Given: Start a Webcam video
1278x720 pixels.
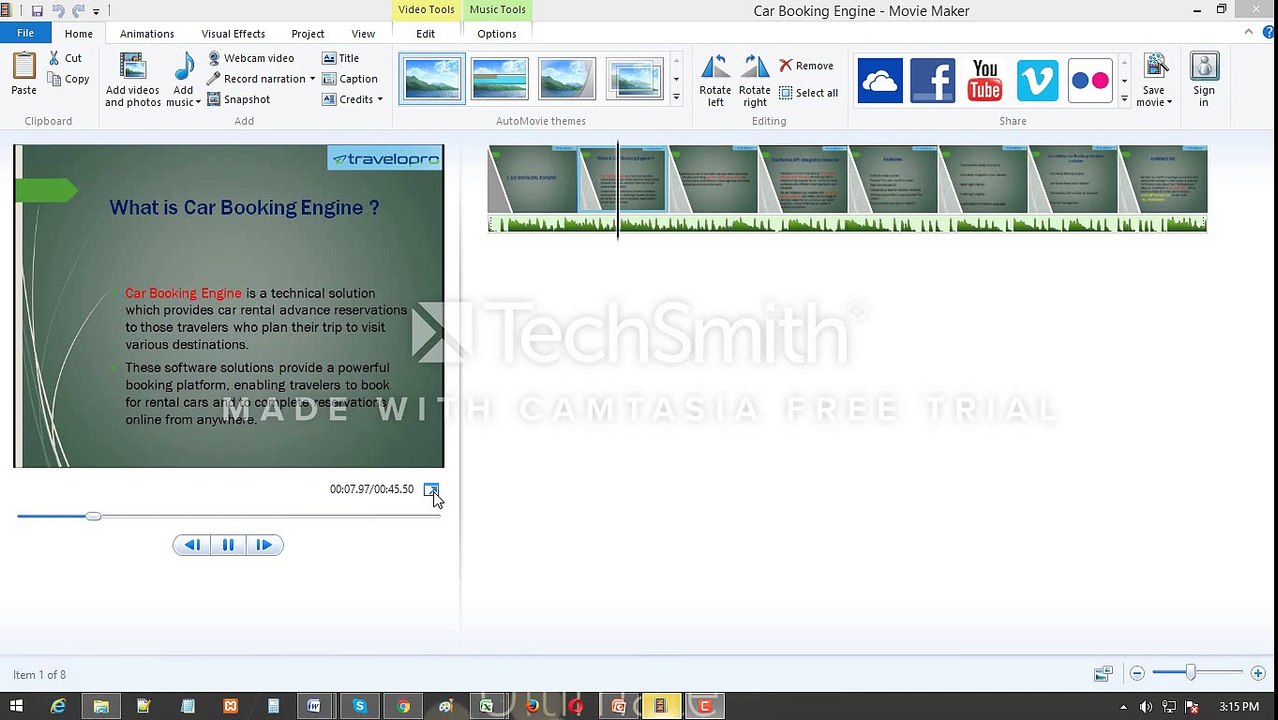Looking at the screenshot, I should point(251,58).
